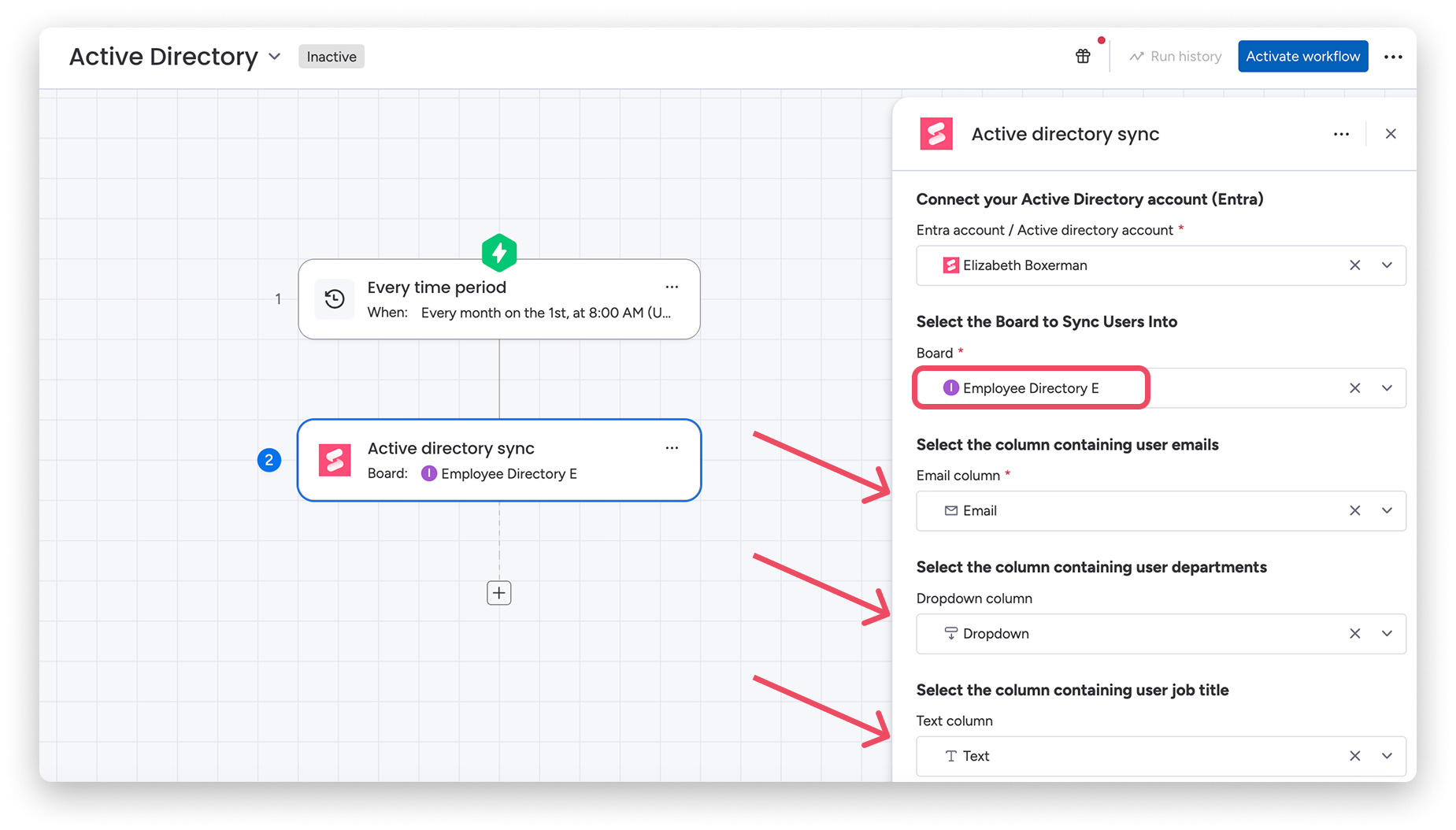Click the plus button to add a step
The image size is (1456, 830).
499,593
